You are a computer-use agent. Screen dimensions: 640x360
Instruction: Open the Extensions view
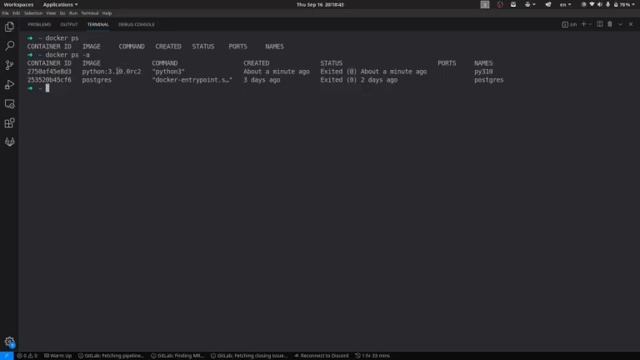pyautogui.click(x=9, y=123)
